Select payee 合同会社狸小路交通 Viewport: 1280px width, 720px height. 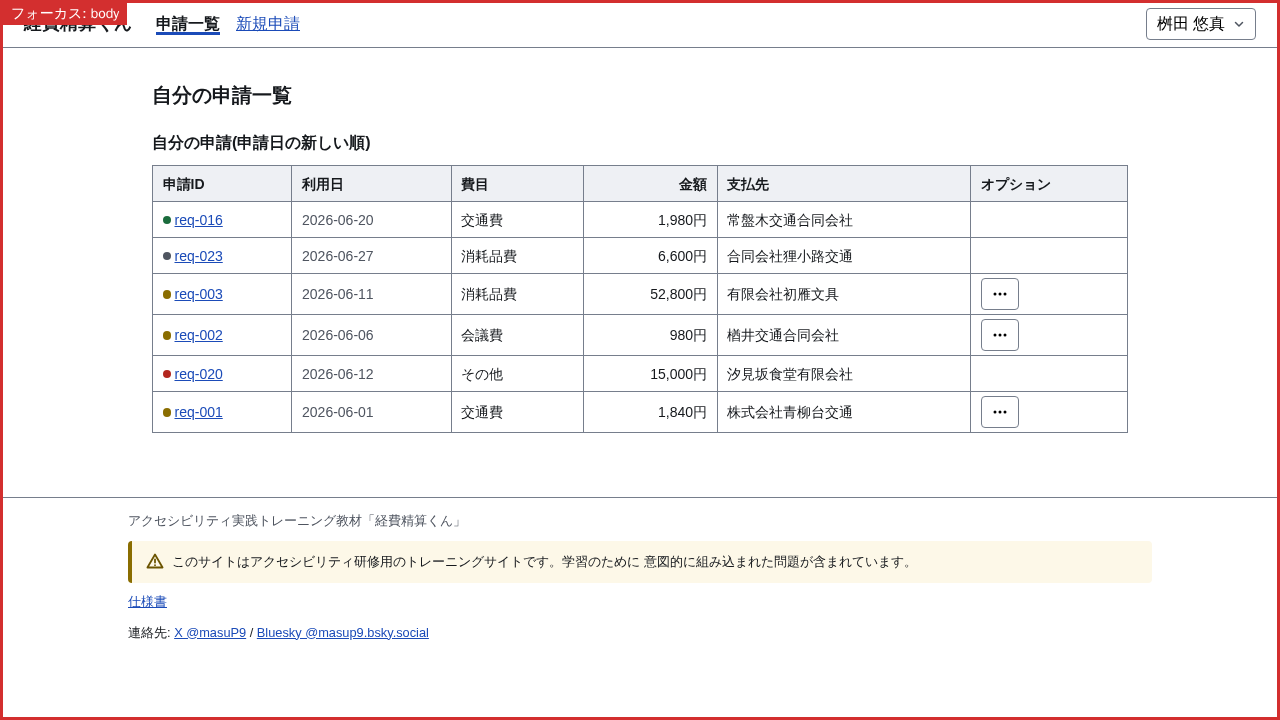tap(844, 256)
